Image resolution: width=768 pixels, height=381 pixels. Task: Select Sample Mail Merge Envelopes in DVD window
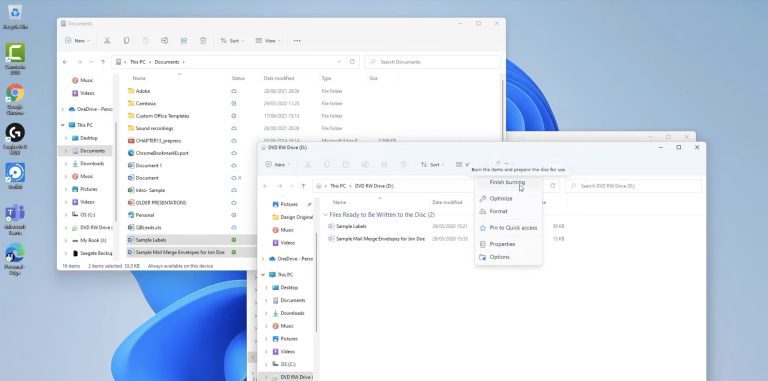(376, 239)
